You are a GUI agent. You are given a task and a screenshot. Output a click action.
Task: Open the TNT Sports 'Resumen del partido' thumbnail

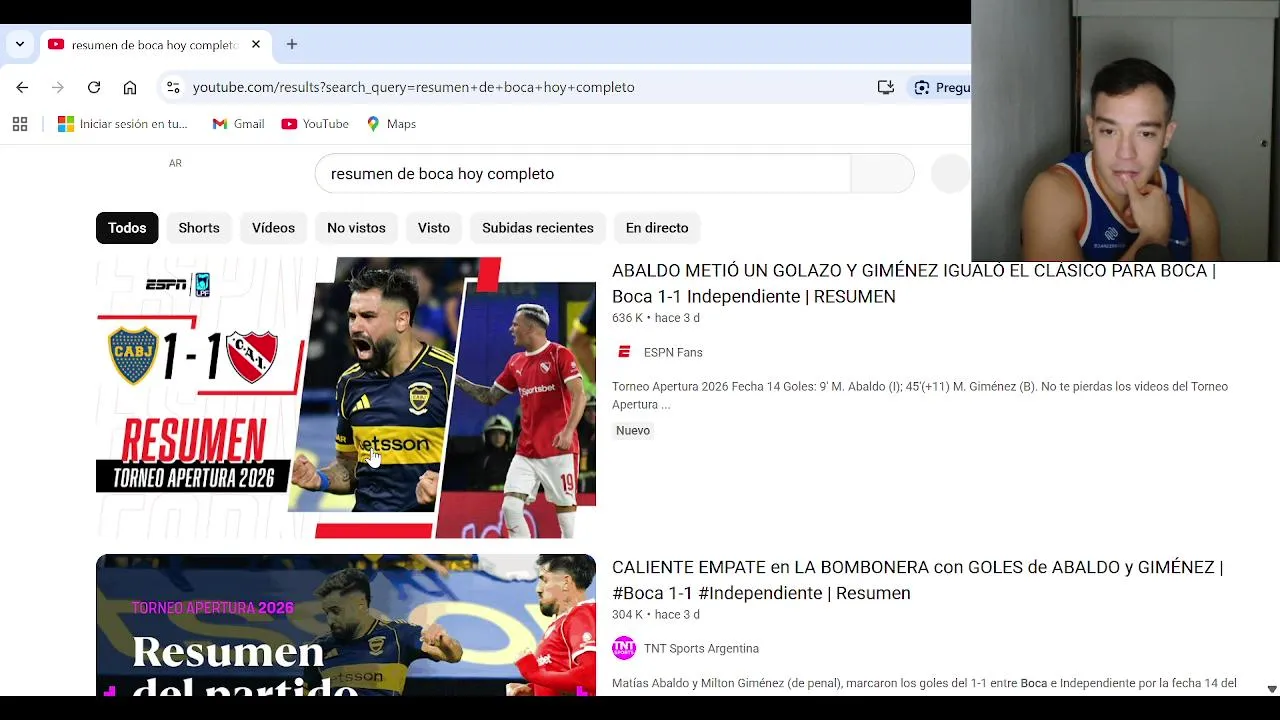point(346,625)
